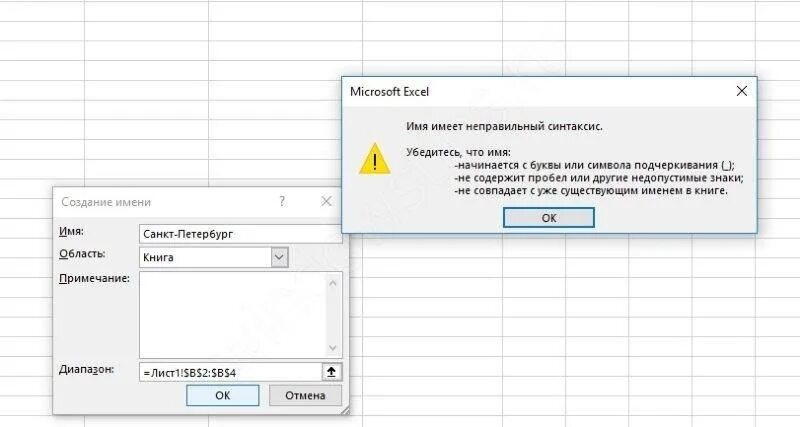Click the resize grip of Создание имени dialog
The height and width of the screenshot is (427, 800).
click(345, 410)
